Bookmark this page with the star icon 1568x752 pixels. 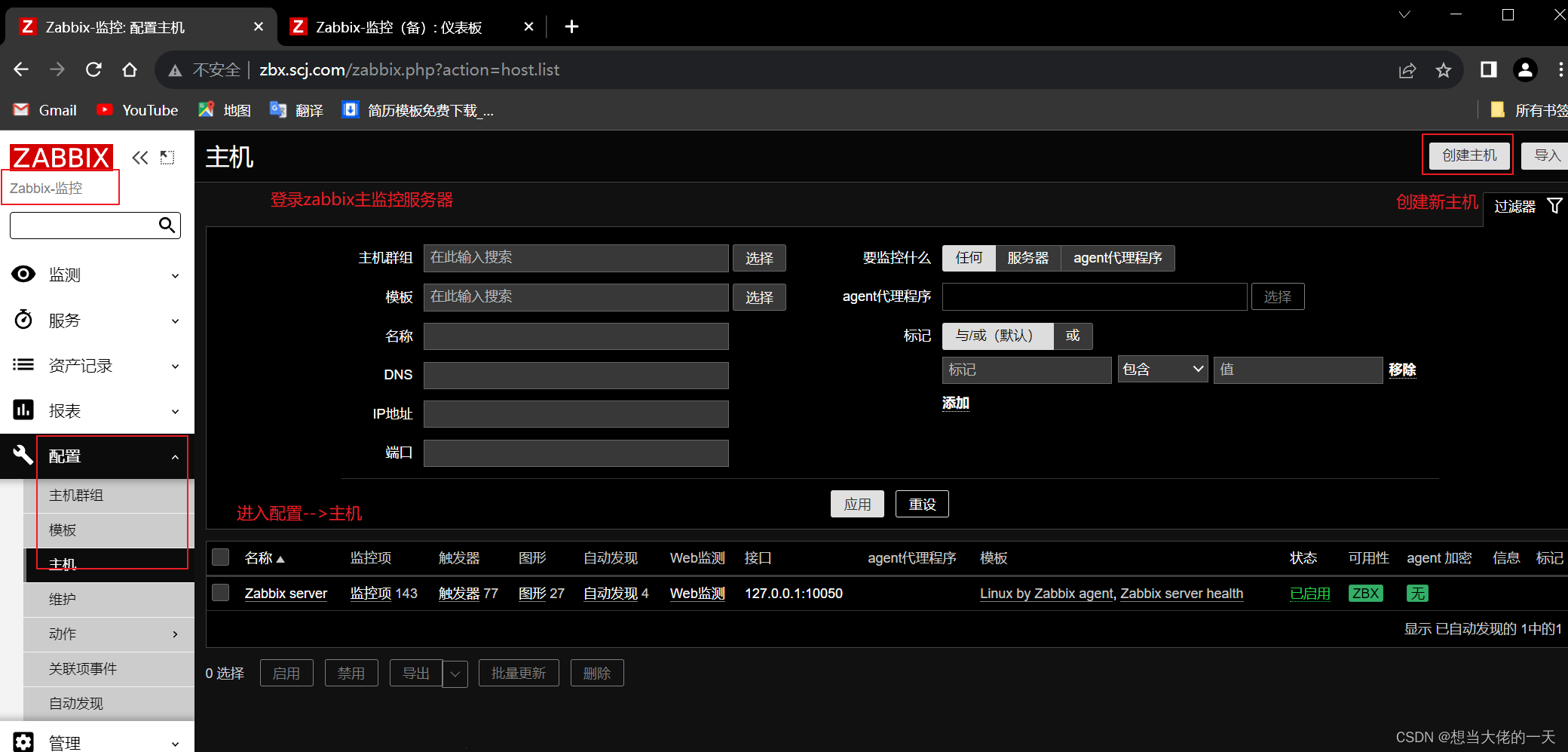point(1444,70)
